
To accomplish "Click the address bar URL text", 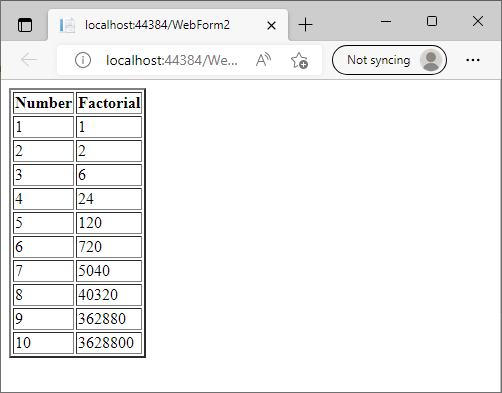I will pos(172,60).
